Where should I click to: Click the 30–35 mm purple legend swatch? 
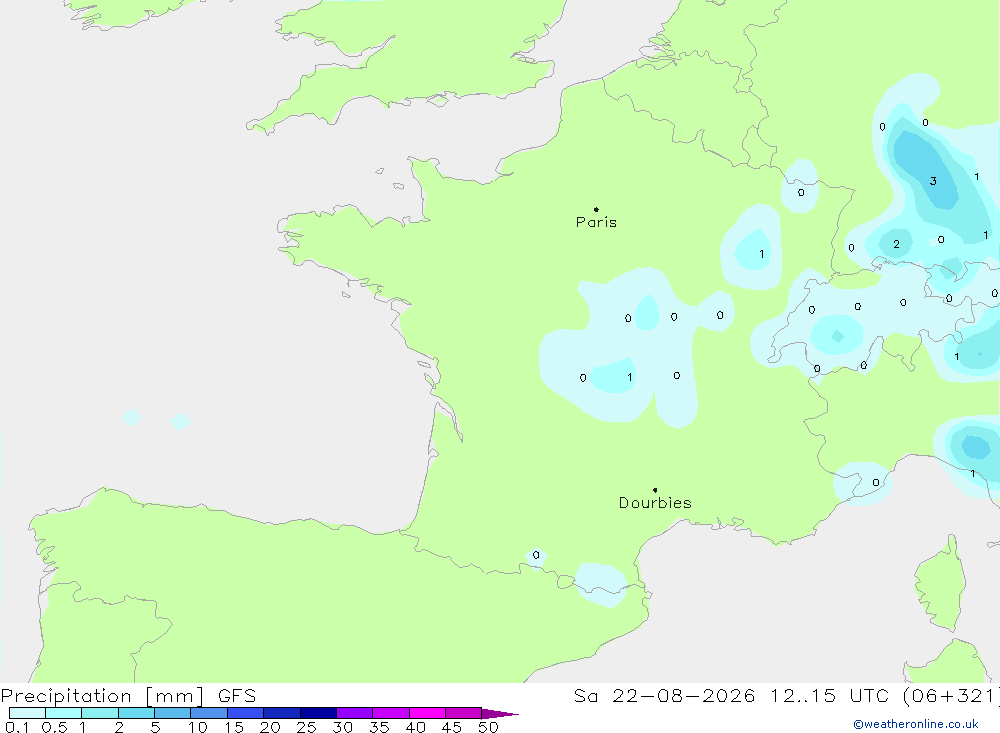[355, 713]
